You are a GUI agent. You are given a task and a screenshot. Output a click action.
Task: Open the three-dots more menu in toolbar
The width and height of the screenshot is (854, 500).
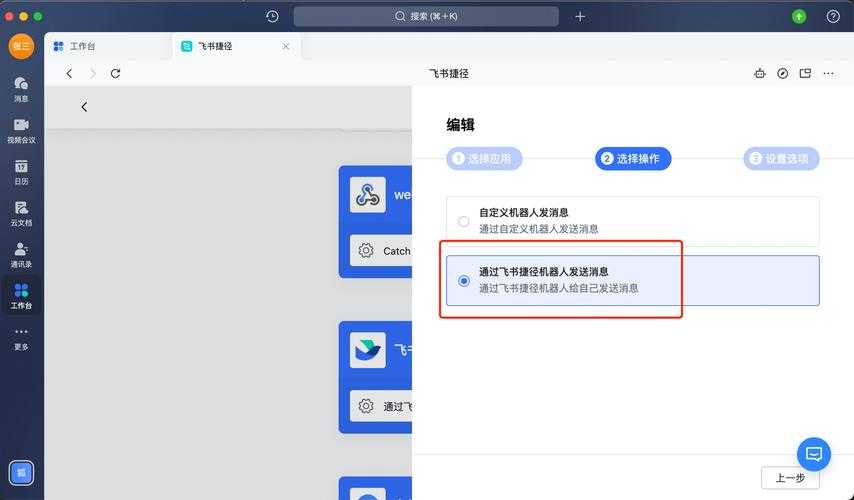pos(828,73)
